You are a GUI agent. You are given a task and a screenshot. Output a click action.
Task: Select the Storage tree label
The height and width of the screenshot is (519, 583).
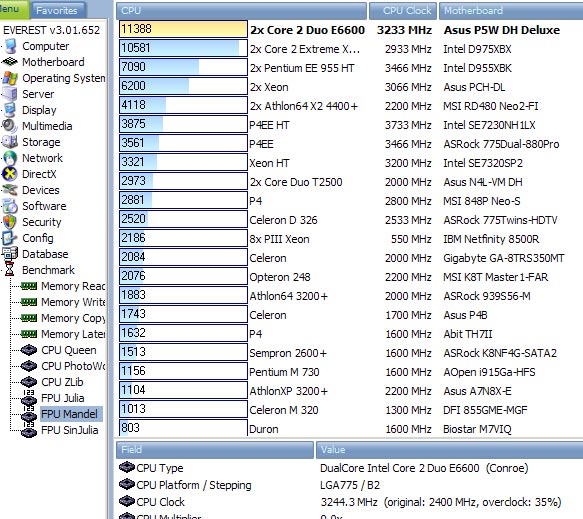[x=41, y=142]
